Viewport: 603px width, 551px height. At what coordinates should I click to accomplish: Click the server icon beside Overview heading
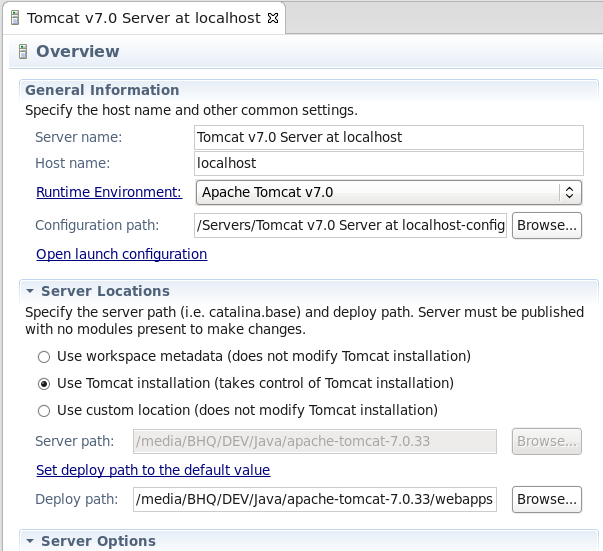(23, 52)
